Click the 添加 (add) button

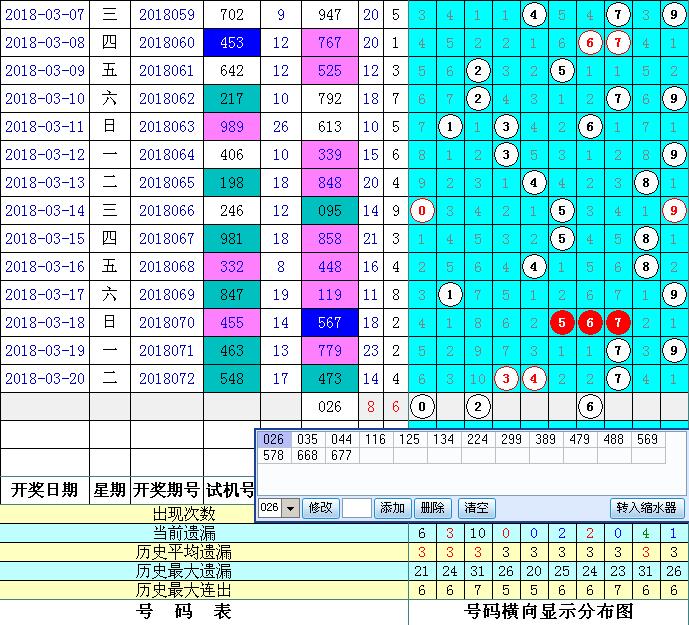coord(392,507)
